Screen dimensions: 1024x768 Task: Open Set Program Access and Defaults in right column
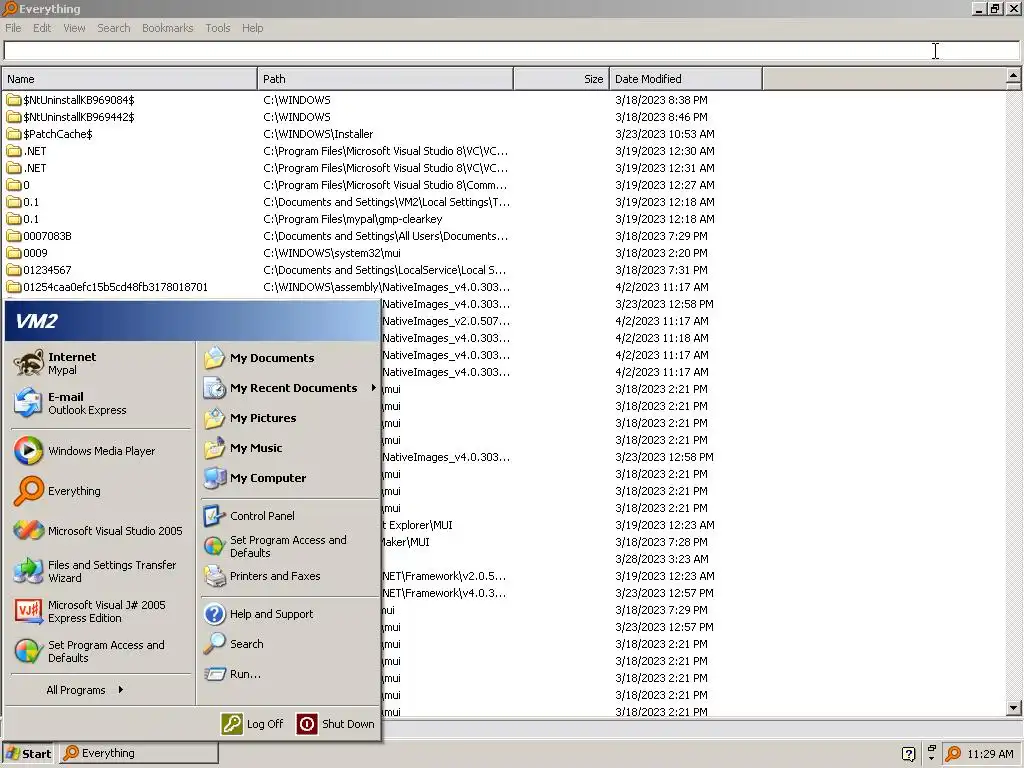click(288, 546)
